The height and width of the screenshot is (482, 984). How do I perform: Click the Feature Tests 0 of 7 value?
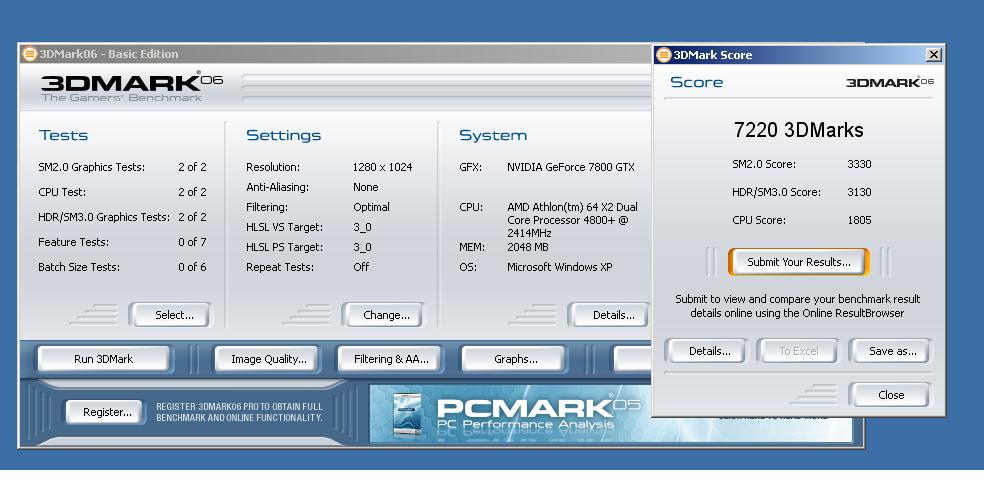[x=192, y=242]
